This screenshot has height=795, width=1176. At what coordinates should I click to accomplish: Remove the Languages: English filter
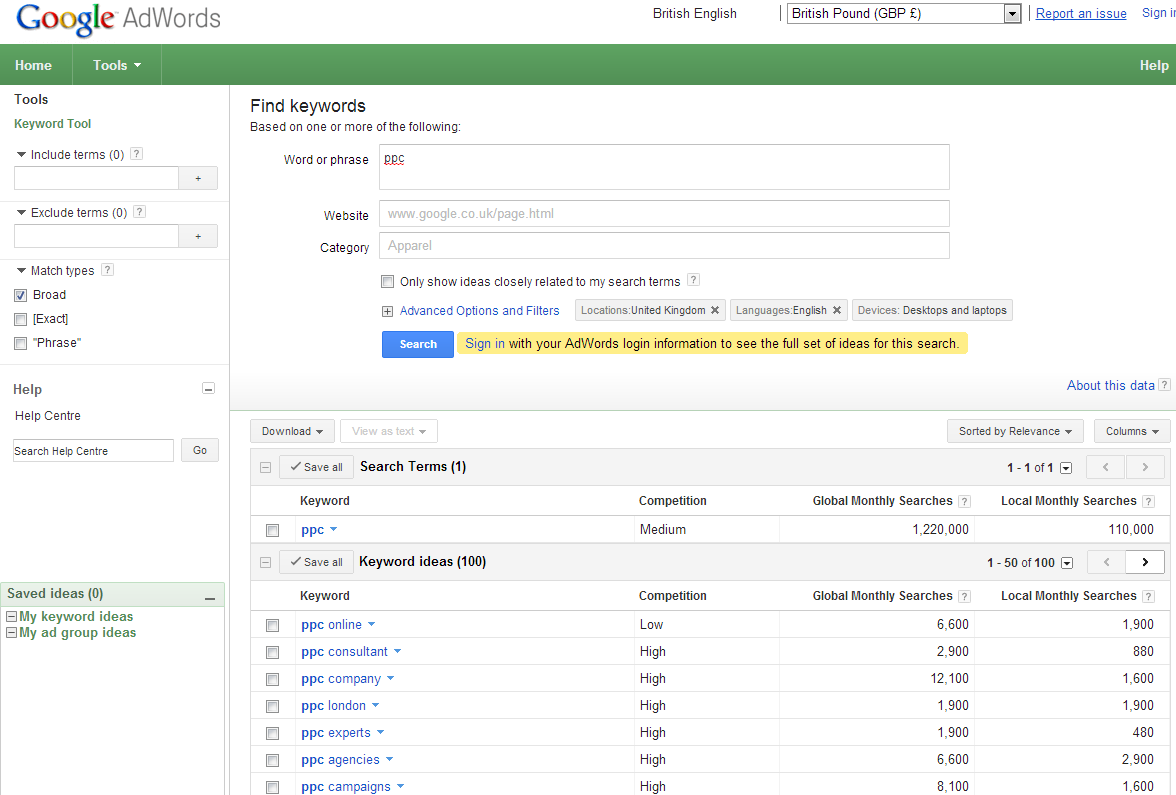836,310
